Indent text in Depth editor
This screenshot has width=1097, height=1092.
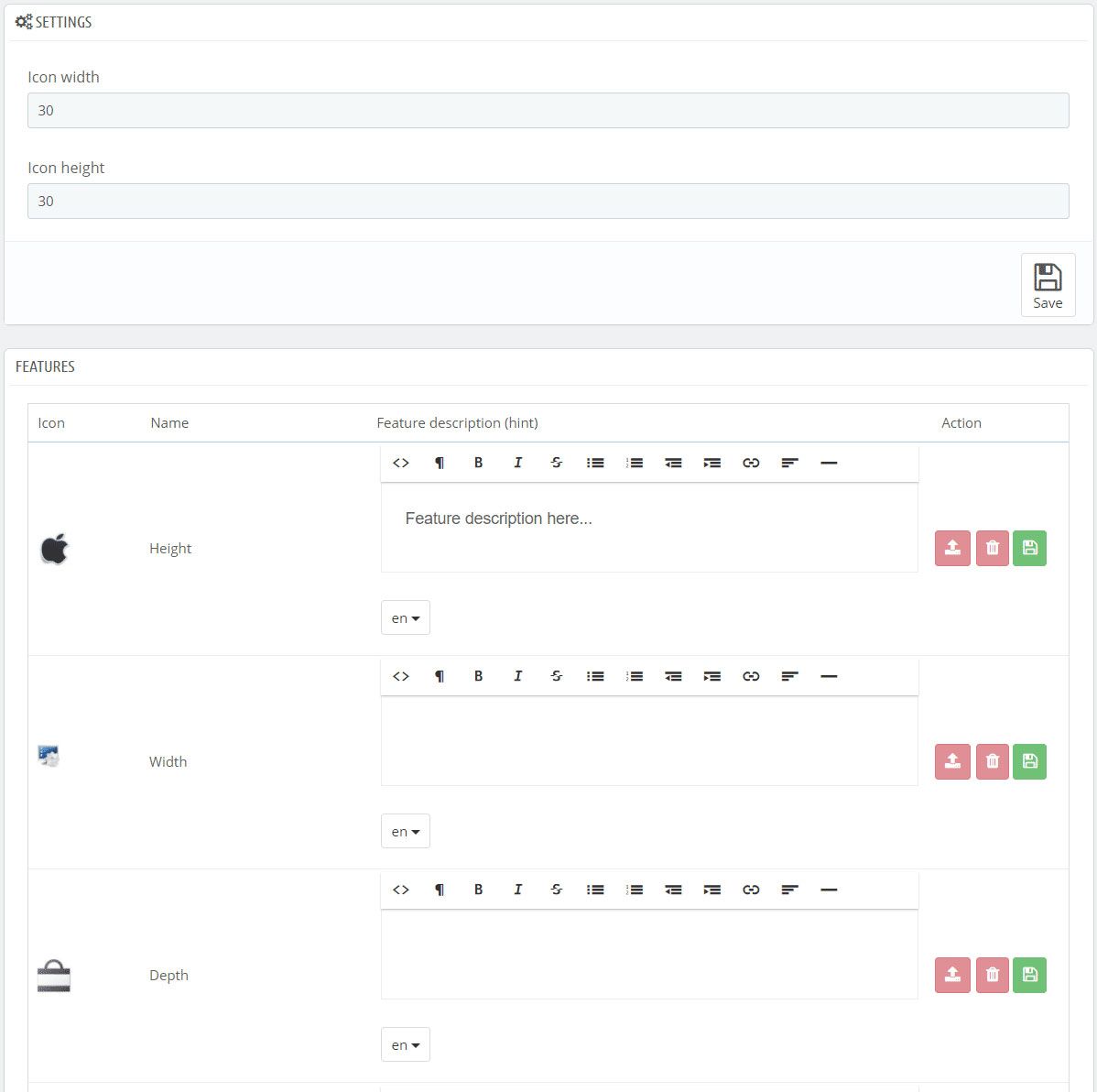[712, 890]
